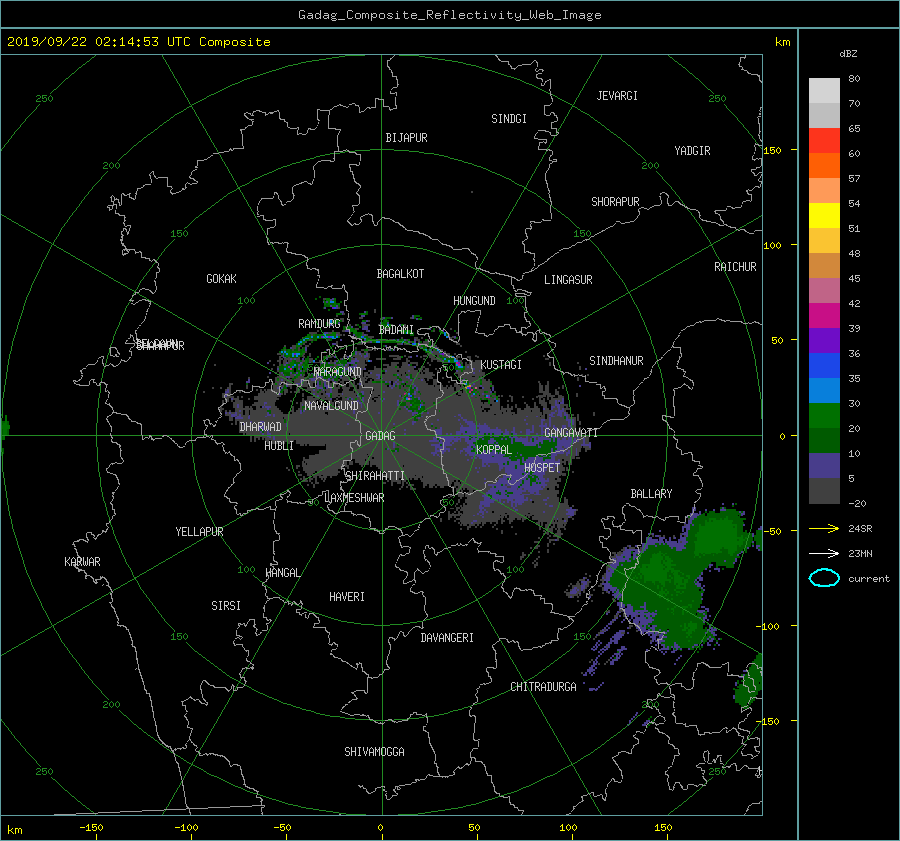
Task: Click the GOKAK city label
Action: pyautogui.click(x=221, y=278)
